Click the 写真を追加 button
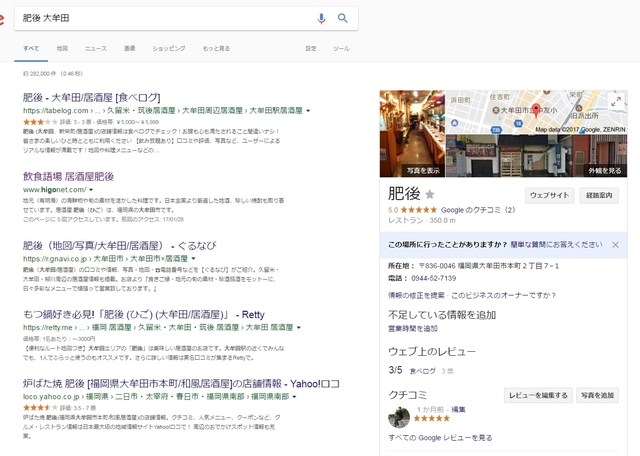640x456 pixels. click(x=598, y=395)
